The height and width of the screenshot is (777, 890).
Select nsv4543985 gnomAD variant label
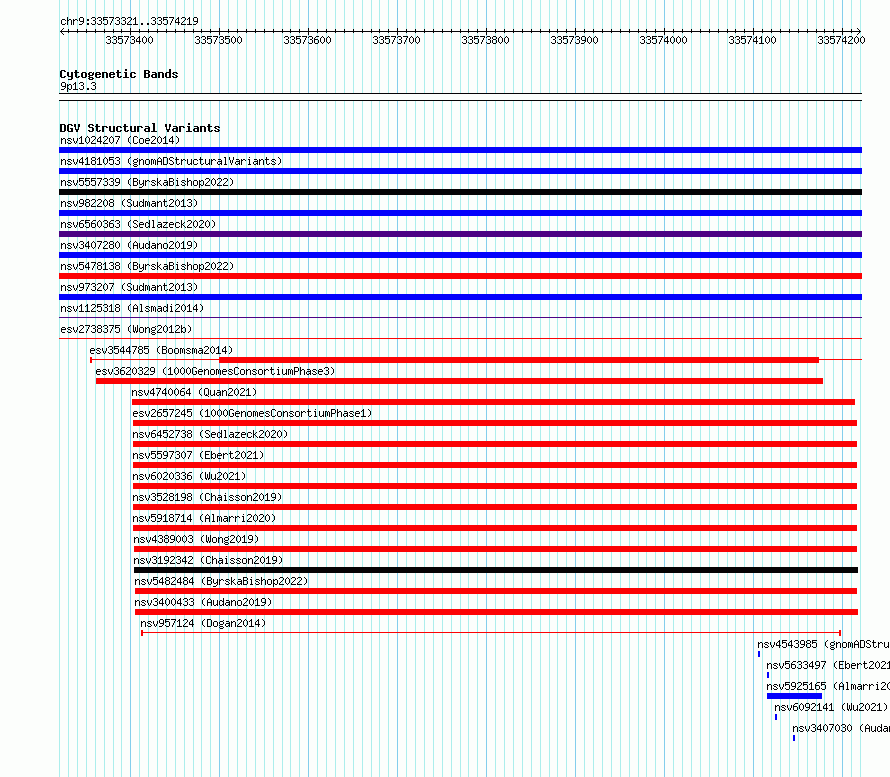click(824, 644)
